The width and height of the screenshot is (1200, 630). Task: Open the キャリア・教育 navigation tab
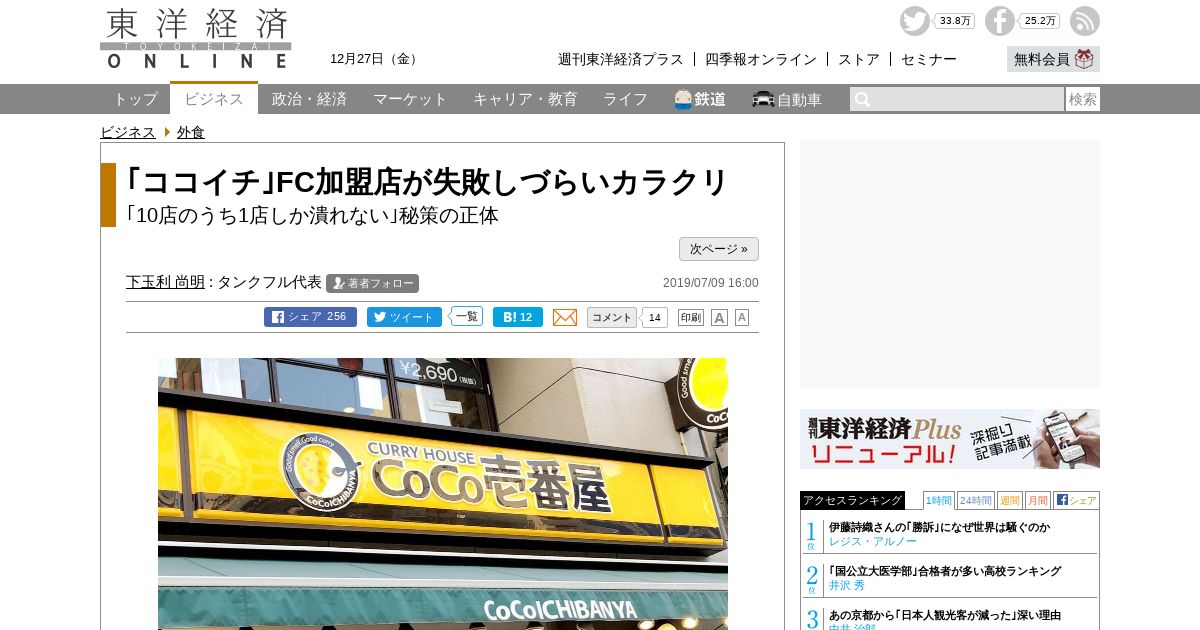click(x=525, y=99)
